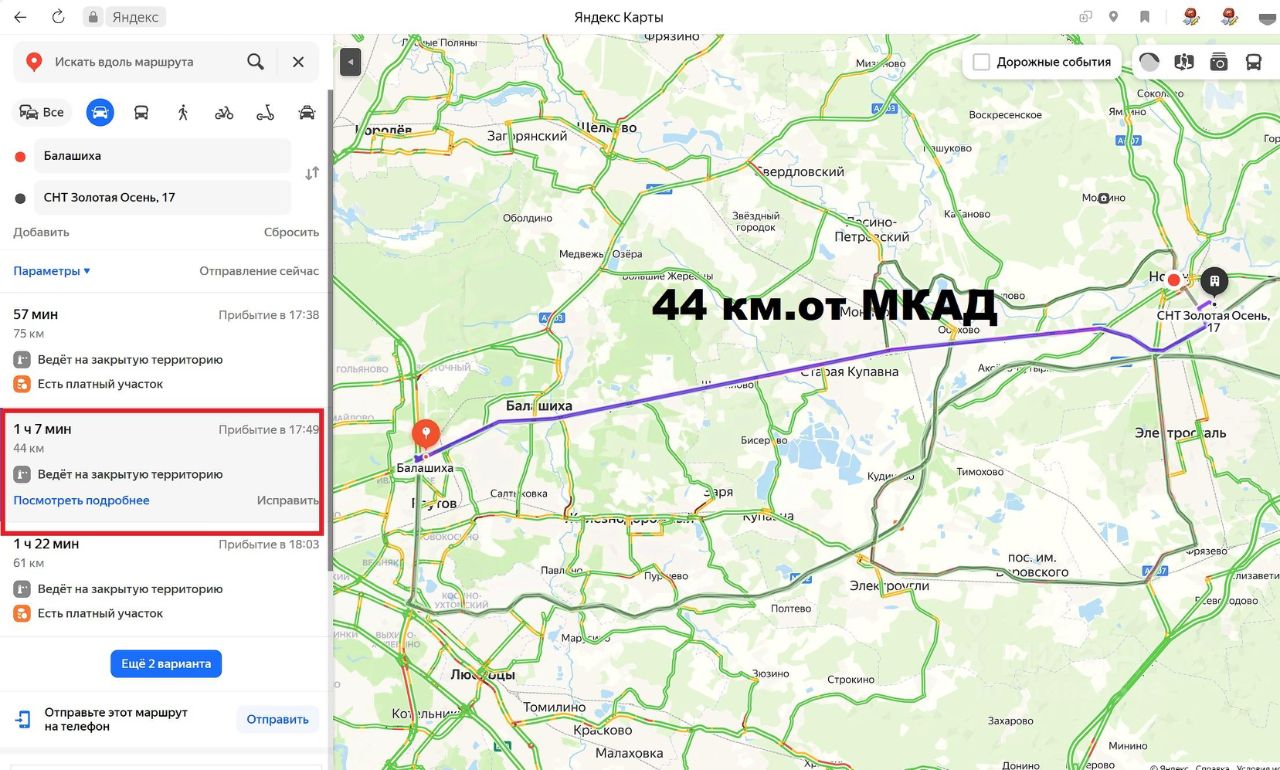Select the 57 мин, 75 км route
This screenshot has height=770, width=1280.
(x=166, y=350)
